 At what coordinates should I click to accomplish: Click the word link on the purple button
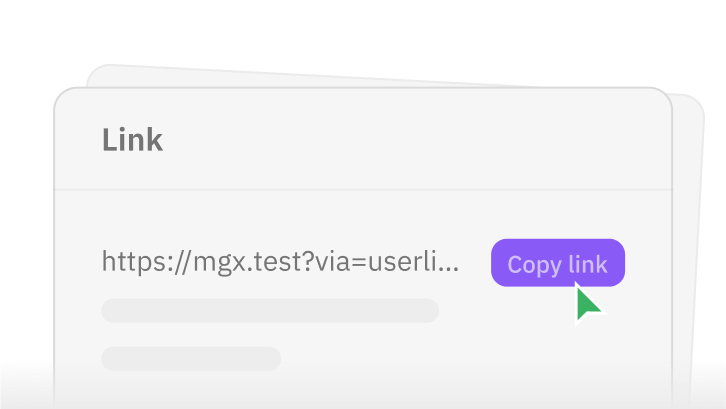(588, 264)
